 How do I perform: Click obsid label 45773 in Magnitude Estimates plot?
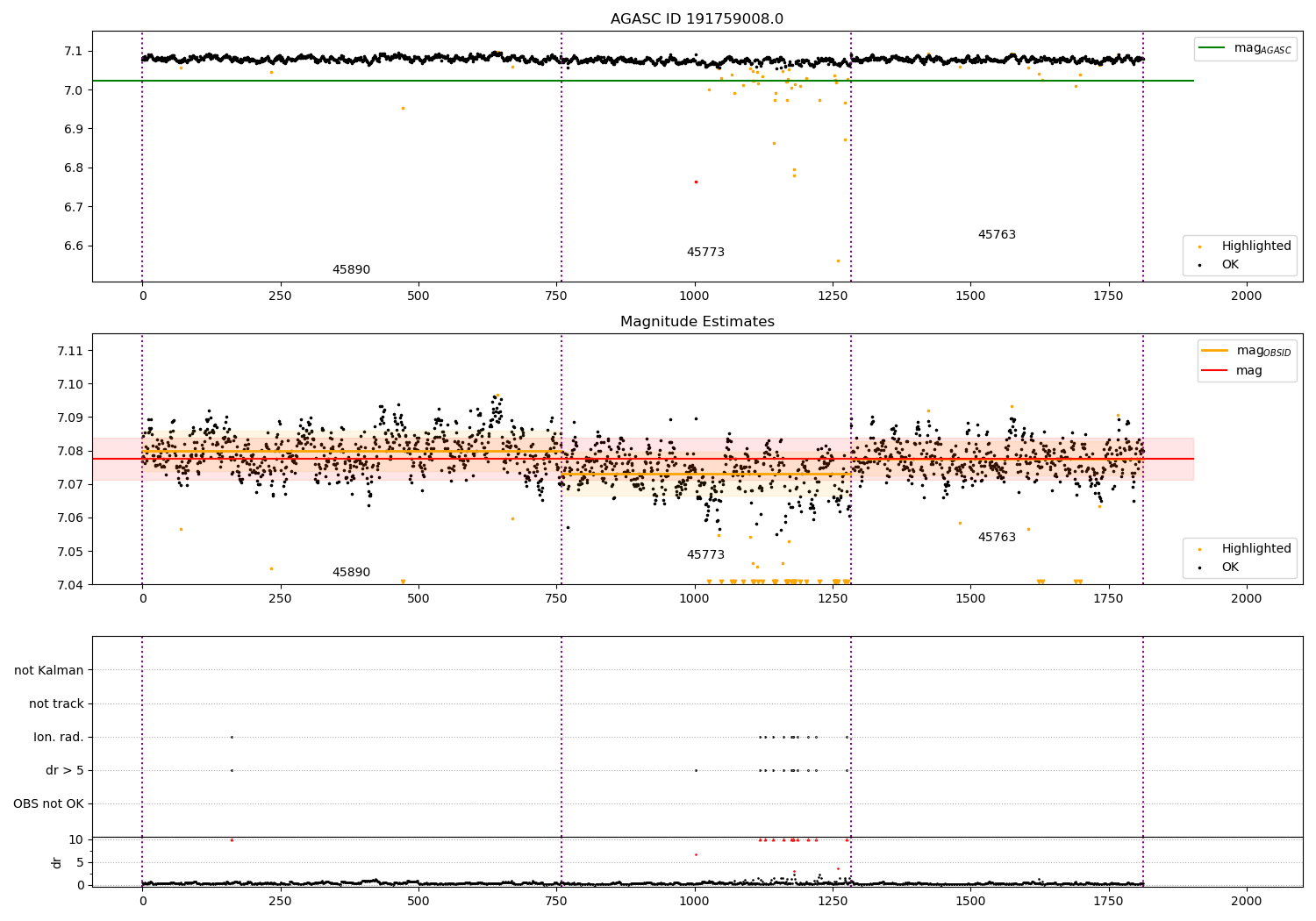[705, 555]
